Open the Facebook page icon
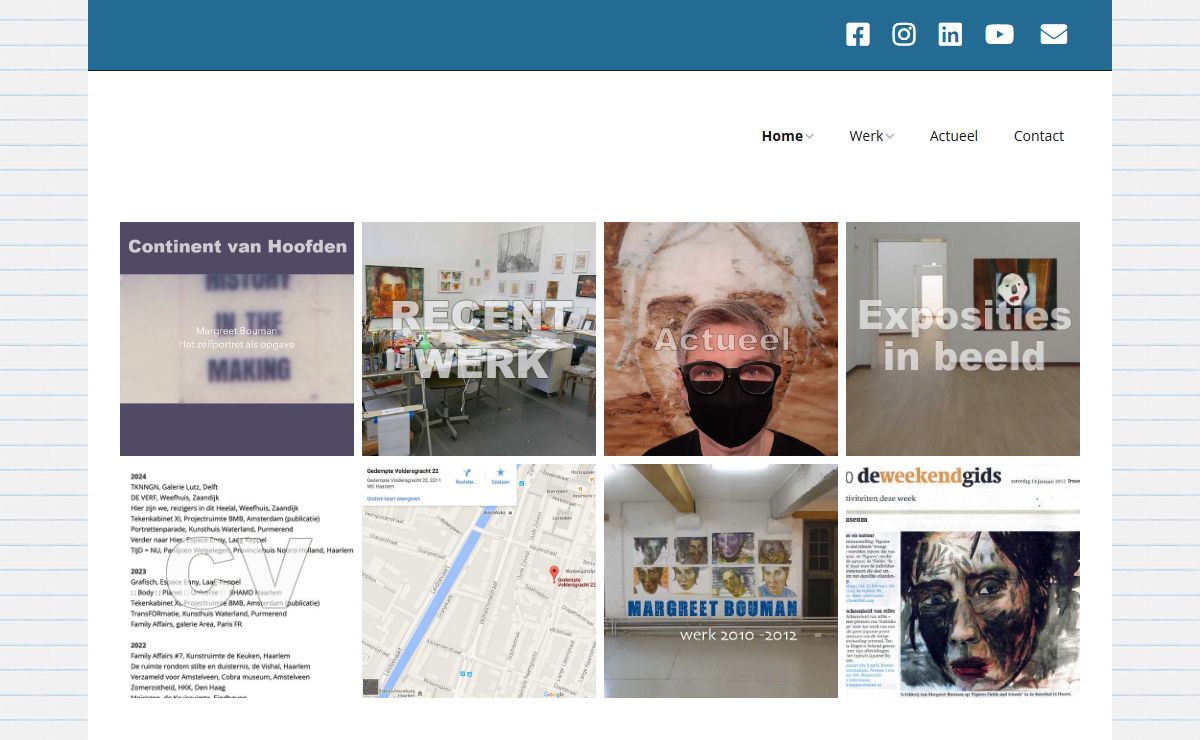The height and width of the screenshot is (740, 1200). 858,35
